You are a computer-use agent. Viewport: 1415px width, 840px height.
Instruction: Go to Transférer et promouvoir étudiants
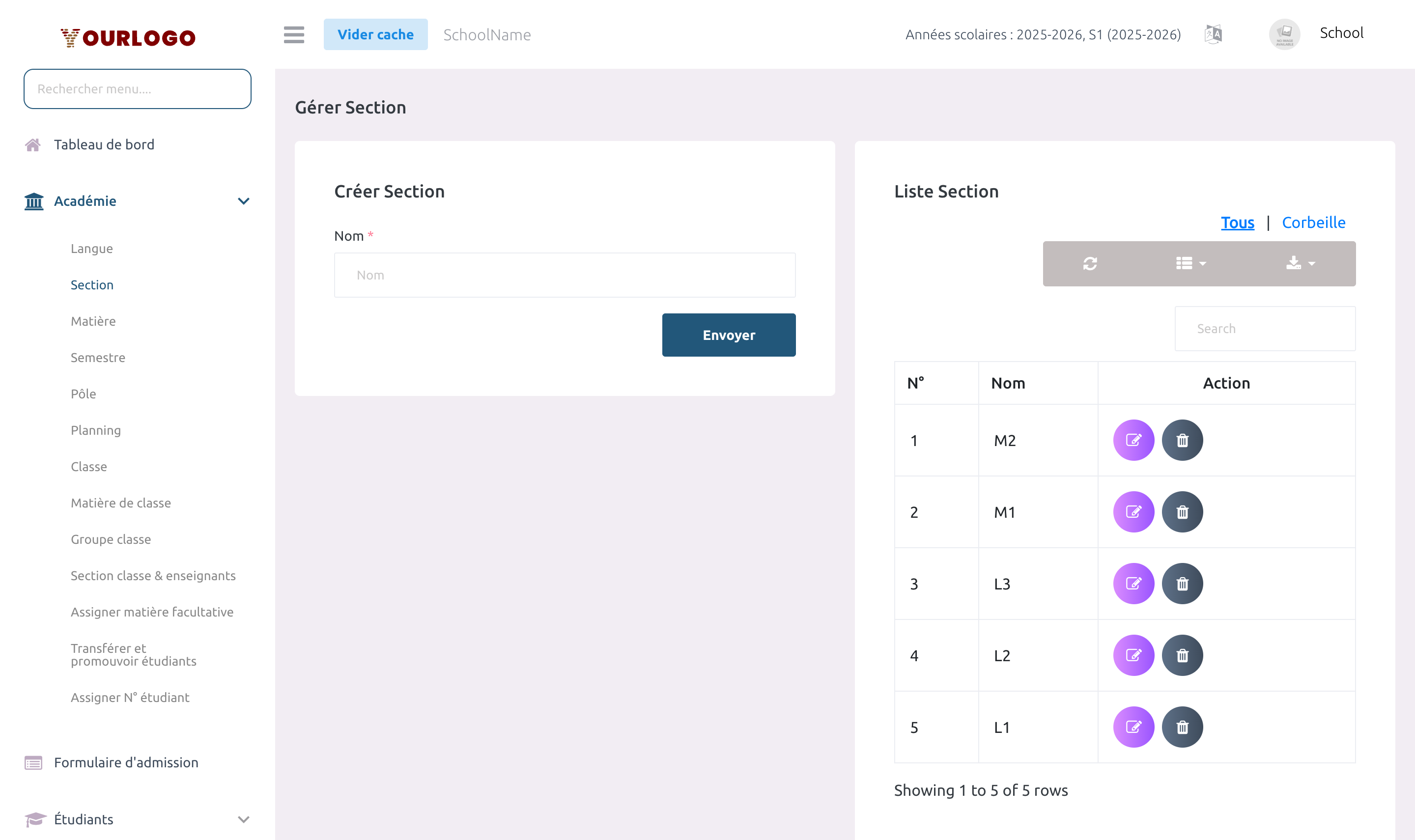point(134,654)
